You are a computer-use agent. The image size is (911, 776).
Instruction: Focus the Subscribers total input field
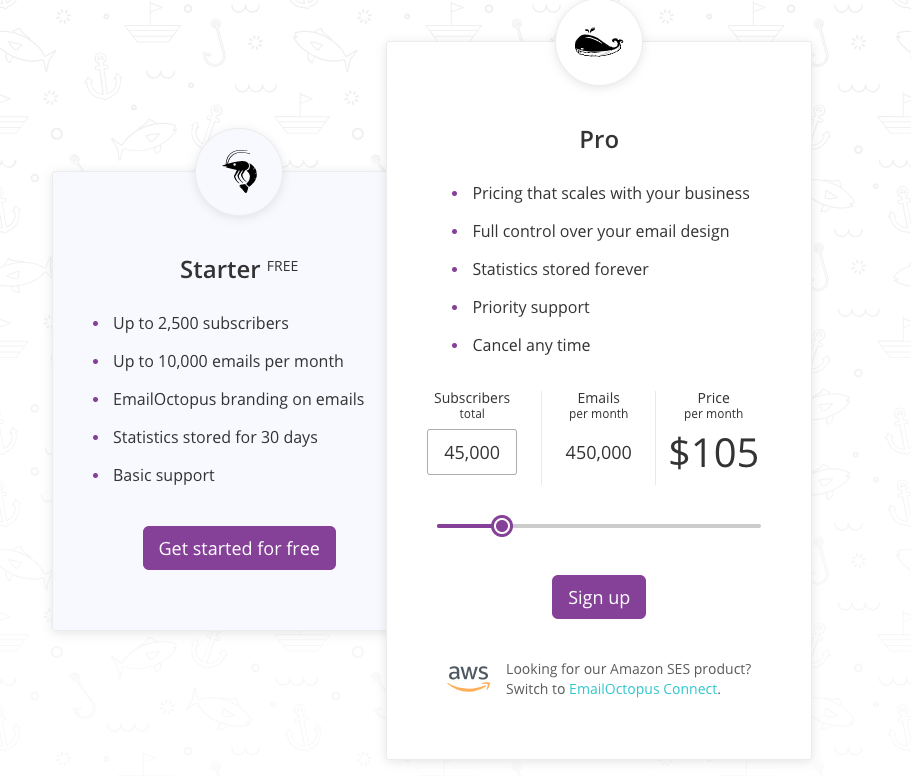tap(472, 452)
